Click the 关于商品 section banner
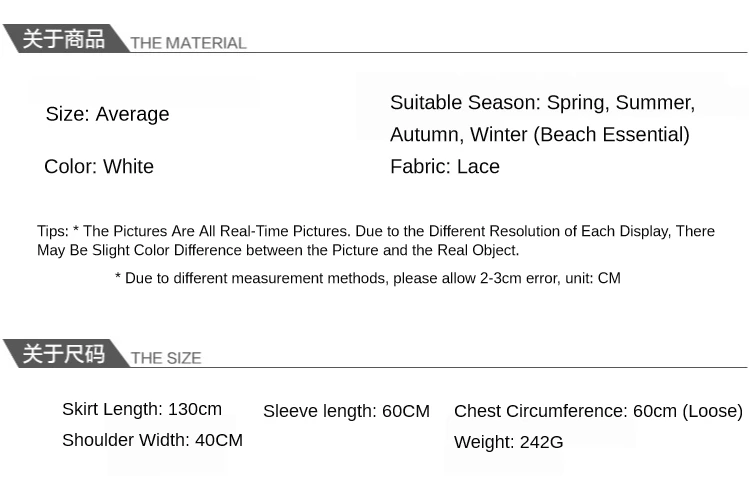This screenshot has height=486, width=749. tap(63, 39)
